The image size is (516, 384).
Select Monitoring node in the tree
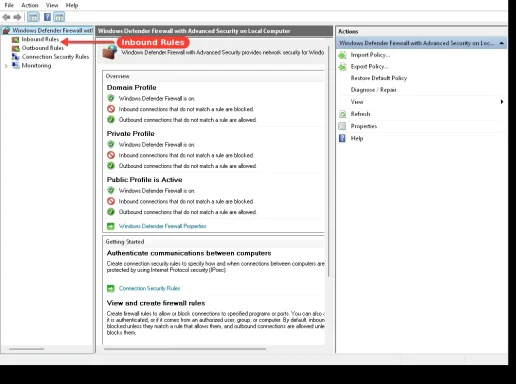coord(36,65)
